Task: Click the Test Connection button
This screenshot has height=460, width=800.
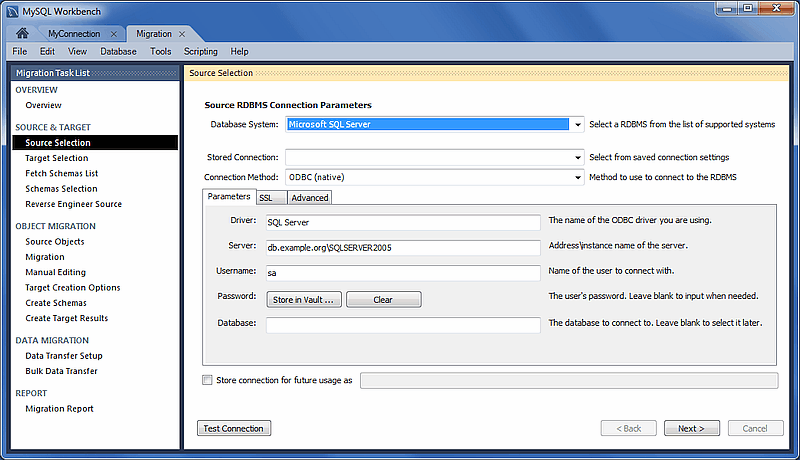Action: pos(233,428)
